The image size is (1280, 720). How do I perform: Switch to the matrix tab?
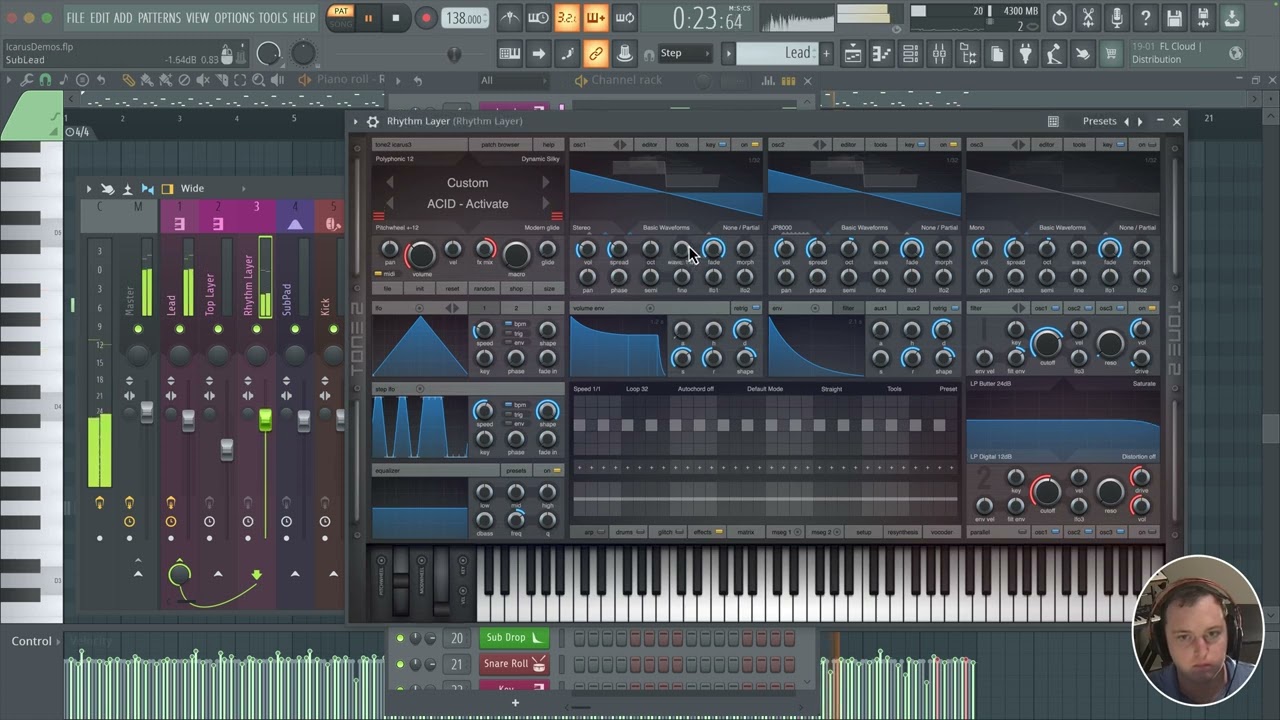click(746, 532)
